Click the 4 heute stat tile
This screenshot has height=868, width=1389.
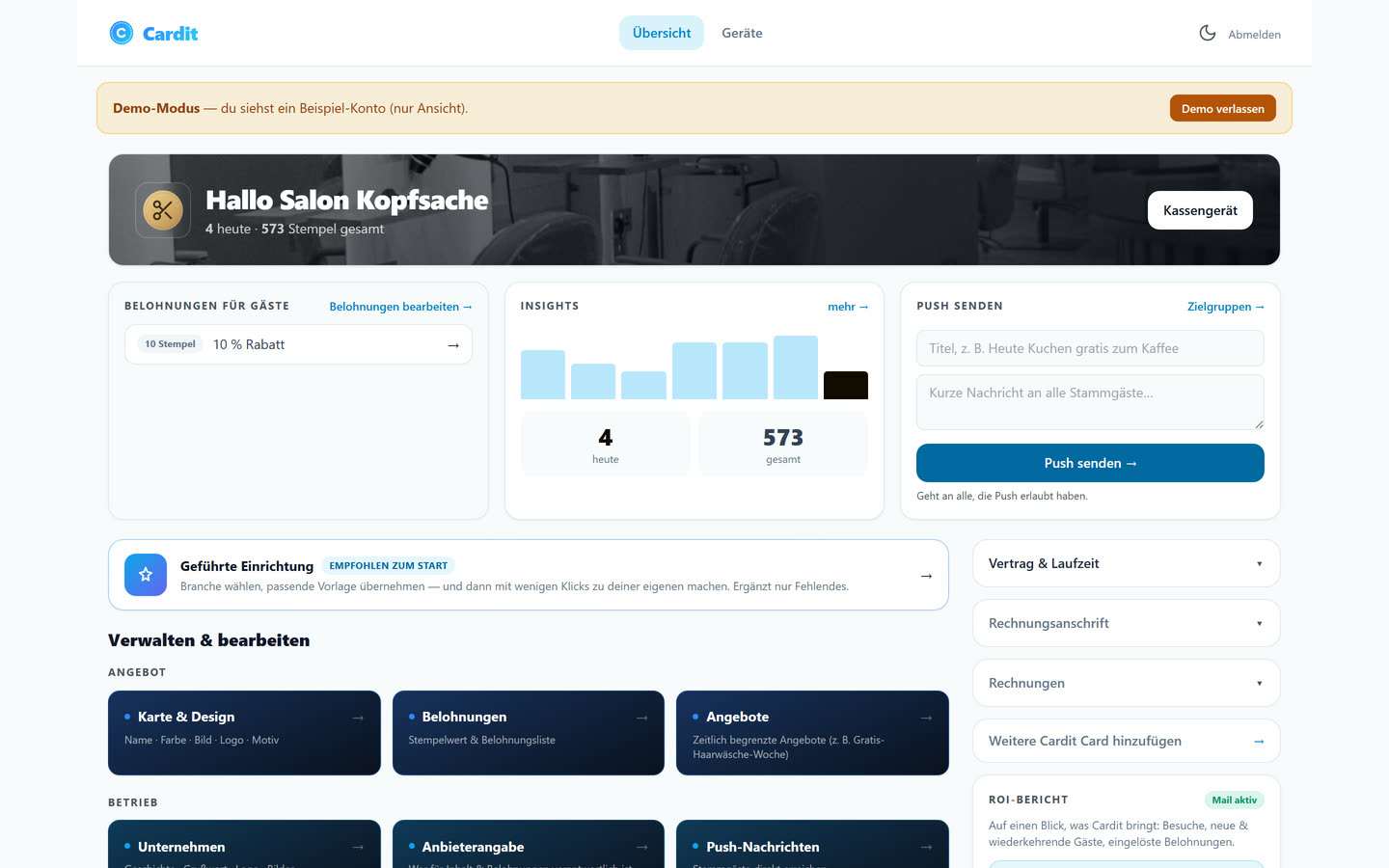coord(606,445)
